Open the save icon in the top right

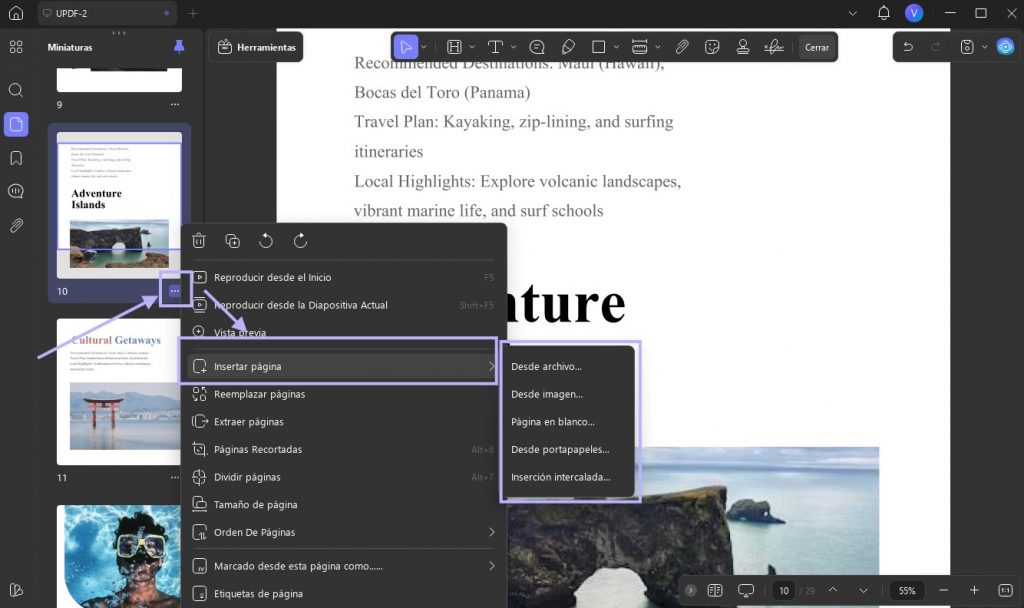pos(967,47)
